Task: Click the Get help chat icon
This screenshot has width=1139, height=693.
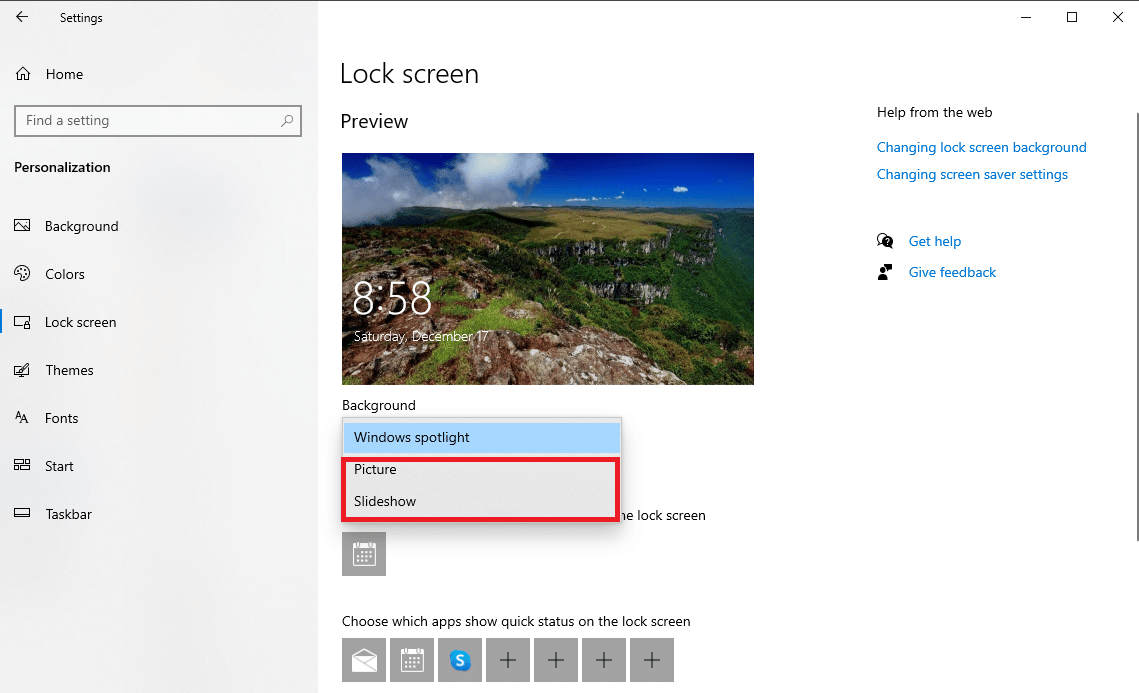Action: (x=885, y=240)
